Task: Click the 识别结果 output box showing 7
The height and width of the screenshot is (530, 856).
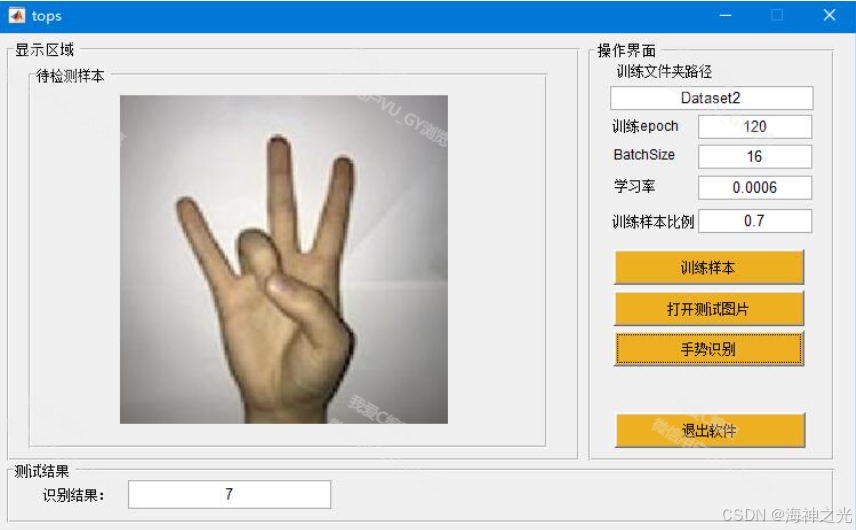Action: (229, 494)
